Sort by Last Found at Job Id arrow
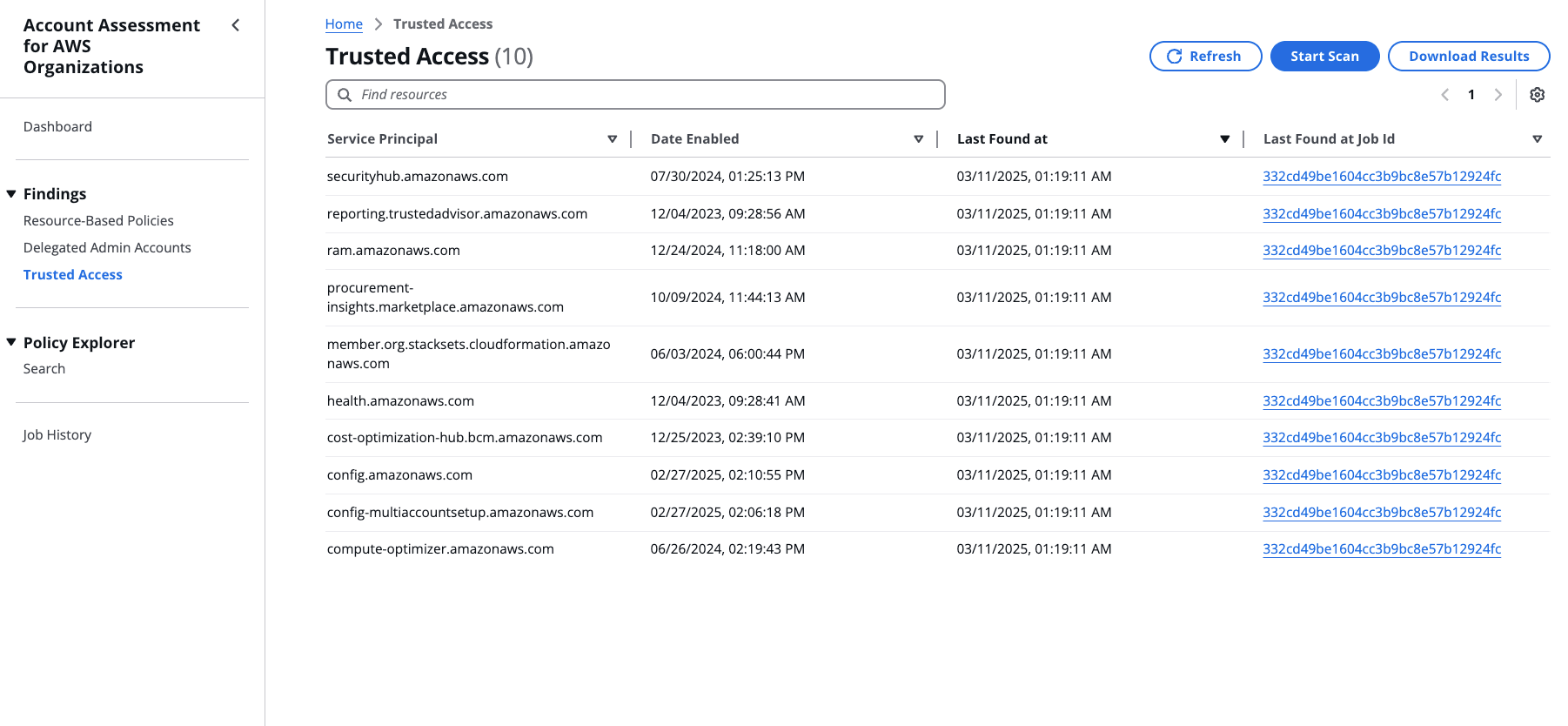Image resolution: width=1568 pixels, height=726 pixels. (1538, 139)
